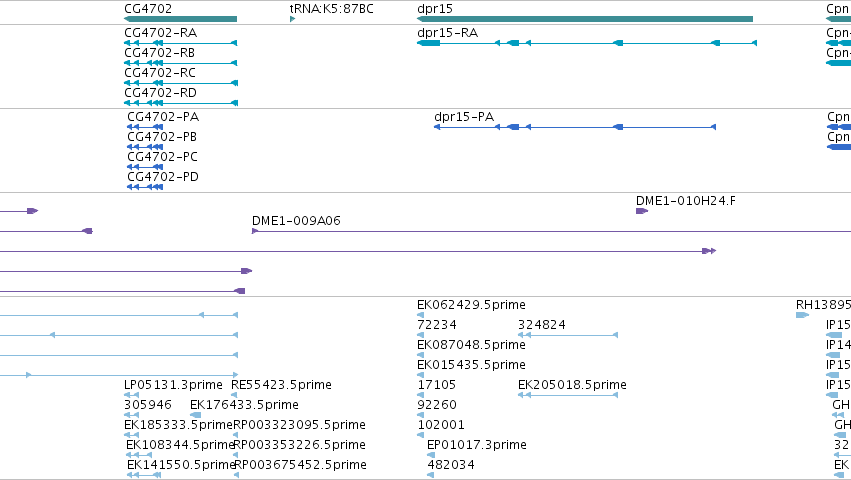Select the CG4702-RD transcript feature
The image size is (851, 480).
[181, 103]
